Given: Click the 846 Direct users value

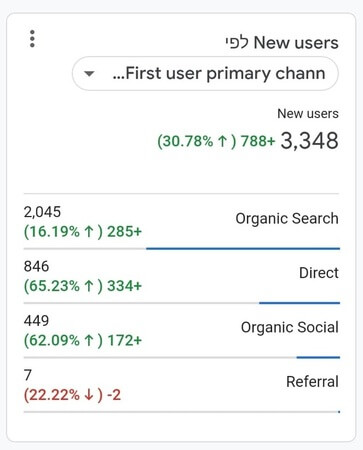Looking at the screenshot, I should pyautogui.click(x=36, y=266).
